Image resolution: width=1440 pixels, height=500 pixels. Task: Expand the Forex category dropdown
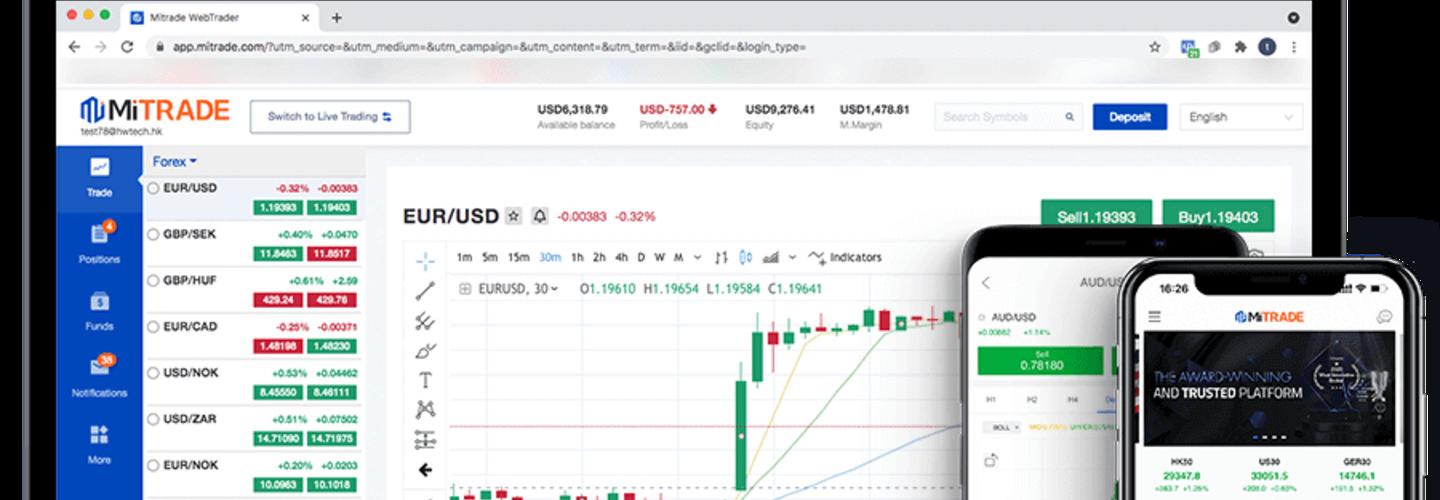[175, 161]
